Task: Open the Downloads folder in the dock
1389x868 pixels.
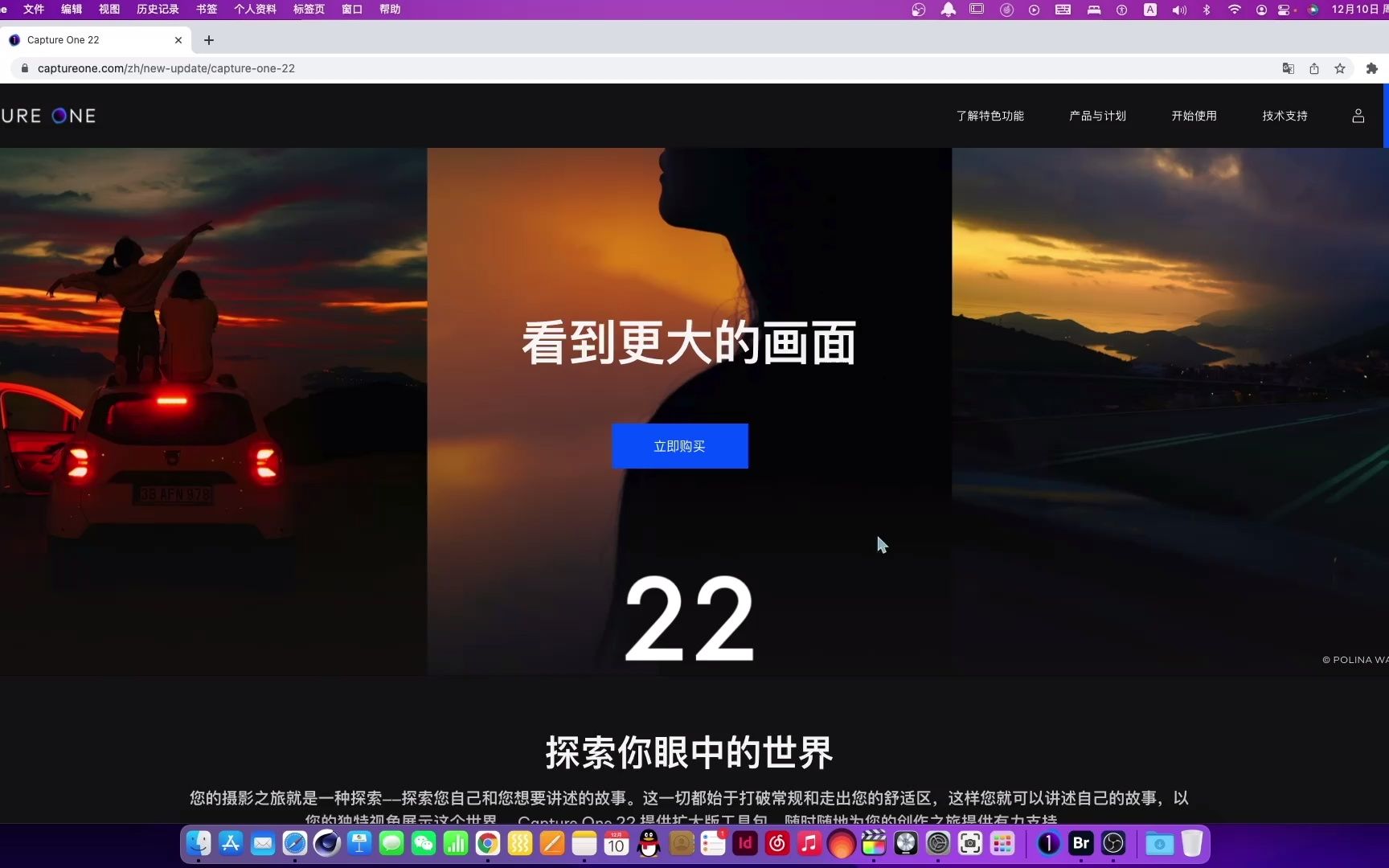Action: click(x=1157, y=844)
